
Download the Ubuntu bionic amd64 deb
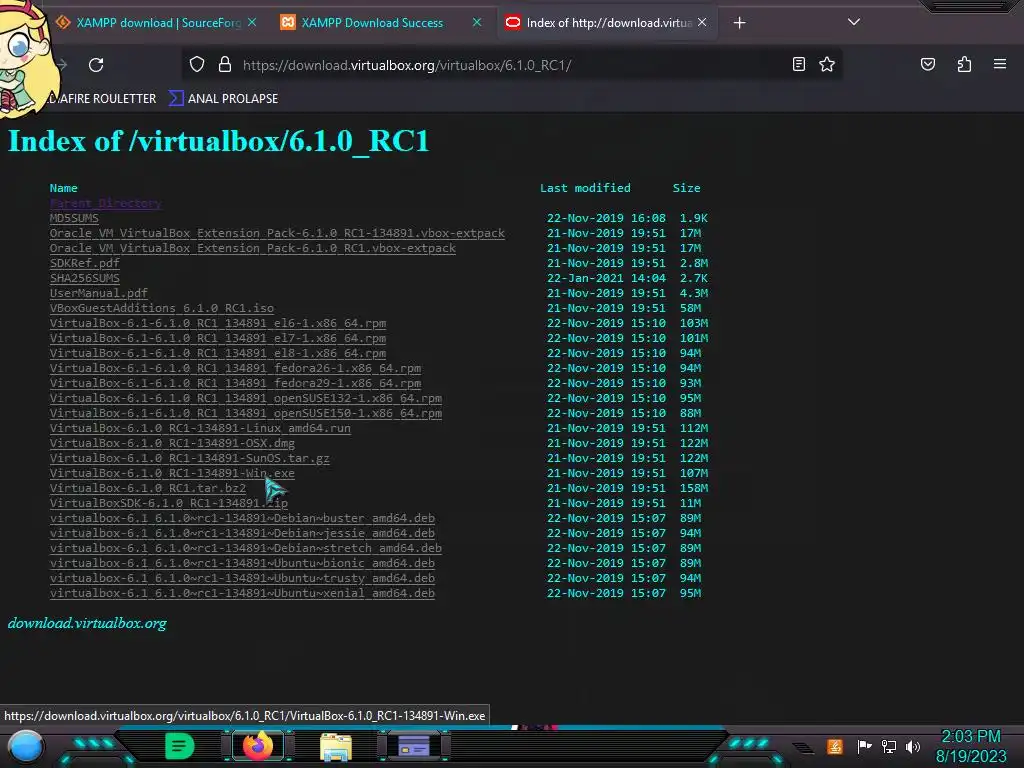[x=242, y=564]
